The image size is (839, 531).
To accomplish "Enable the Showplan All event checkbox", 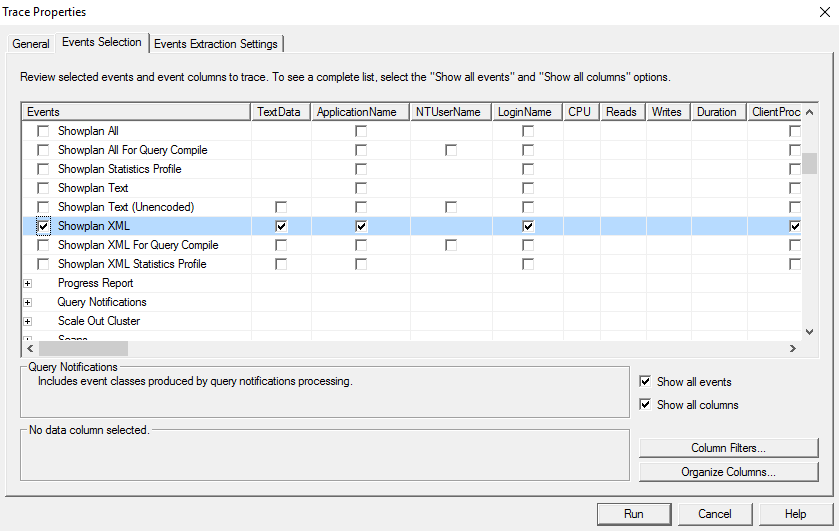I will (43, 131).
